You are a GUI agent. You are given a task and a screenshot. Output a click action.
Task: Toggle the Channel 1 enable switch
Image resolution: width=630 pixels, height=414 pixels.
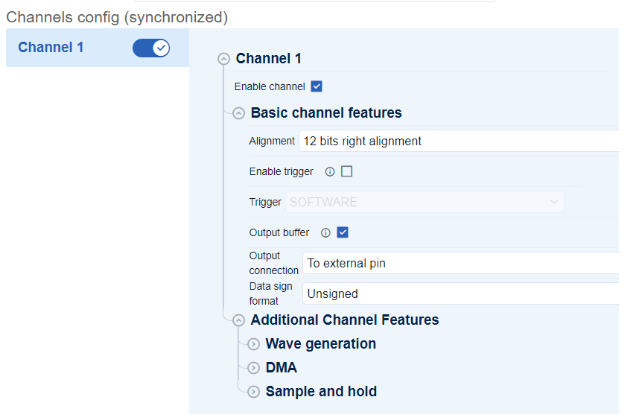[151, 48]
